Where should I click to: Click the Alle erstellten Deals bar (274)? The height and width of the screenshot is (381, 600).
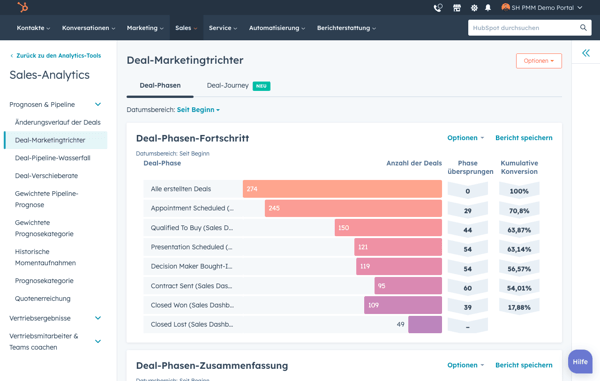tap(342, 189)
